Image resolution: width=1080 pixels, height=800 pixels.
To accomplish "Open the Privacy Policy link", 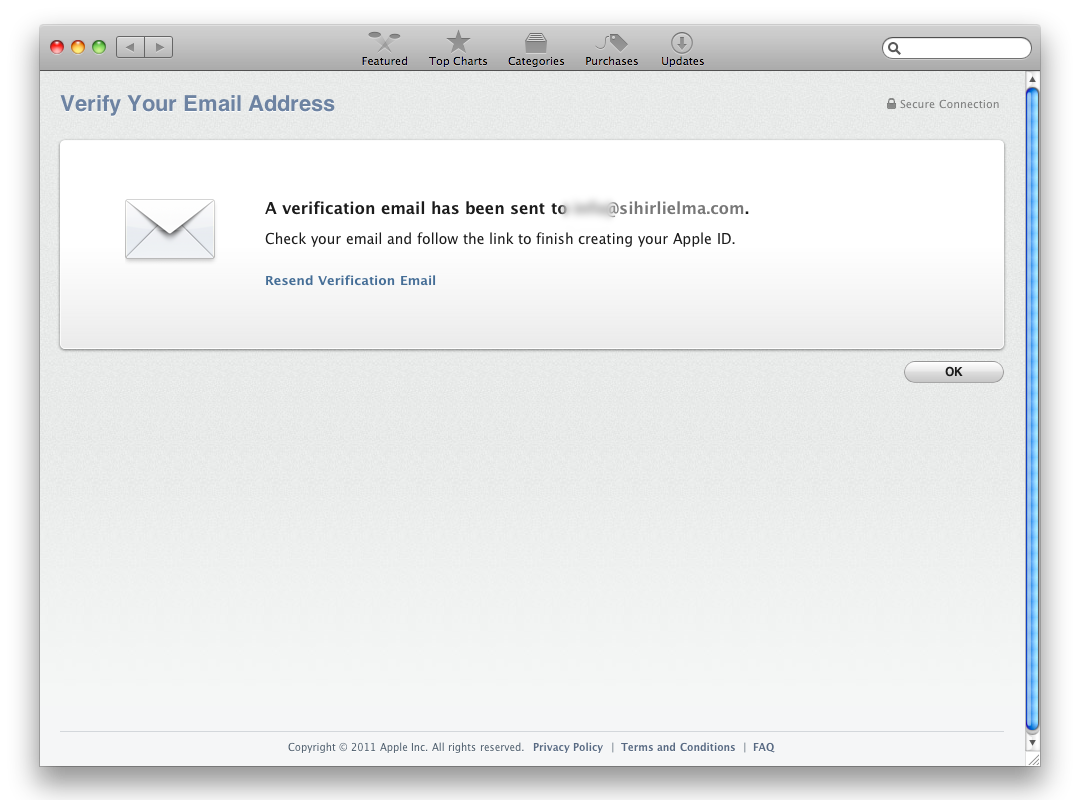I will pos(568,747).
